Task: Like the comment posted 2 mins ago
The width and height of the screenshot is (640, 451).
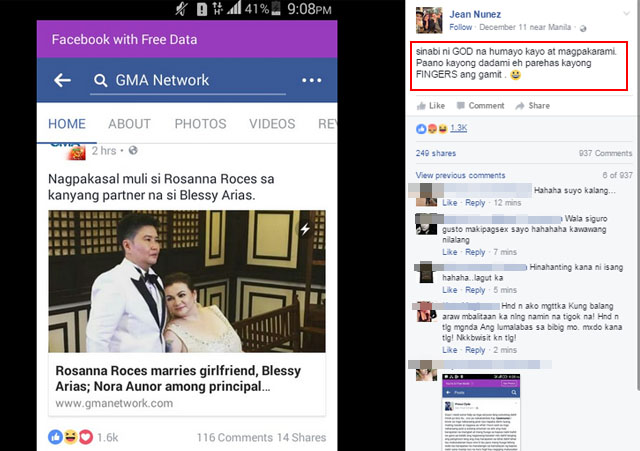Action: 450,350
